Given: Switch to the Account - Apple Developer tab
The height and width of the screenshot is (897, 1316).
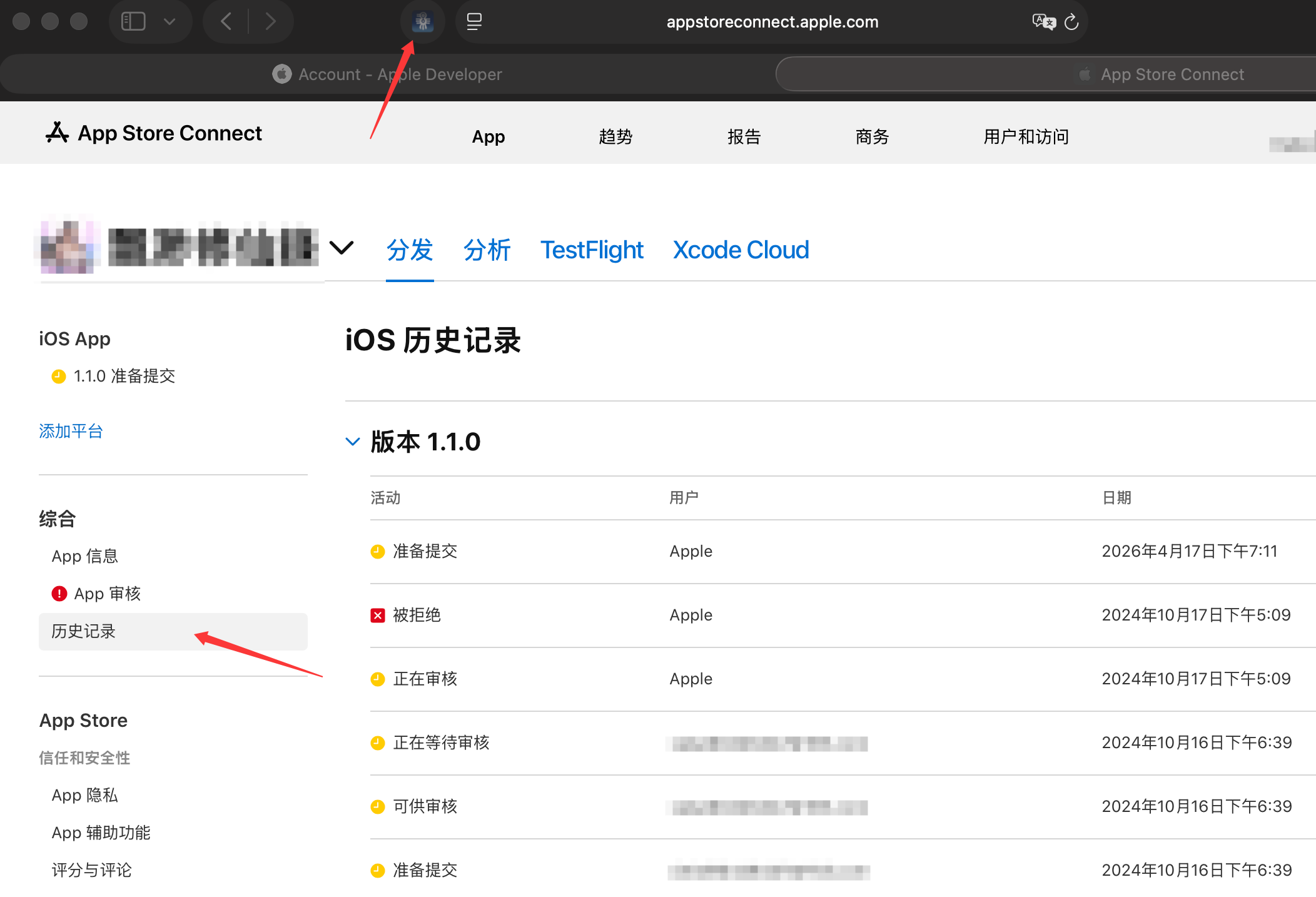Looking at the screenshot, I should coord(387,74).
